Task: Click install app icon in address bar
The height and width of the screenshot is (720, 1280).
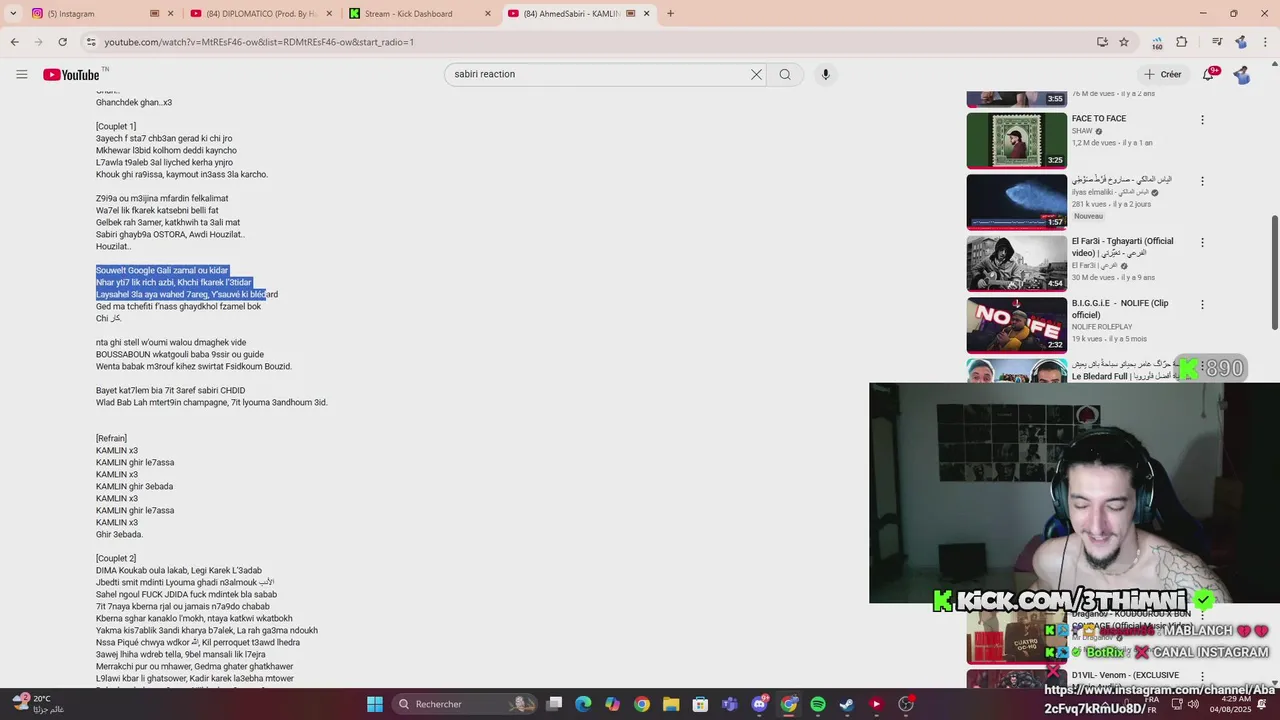Action: click(x=1102, y=42)
